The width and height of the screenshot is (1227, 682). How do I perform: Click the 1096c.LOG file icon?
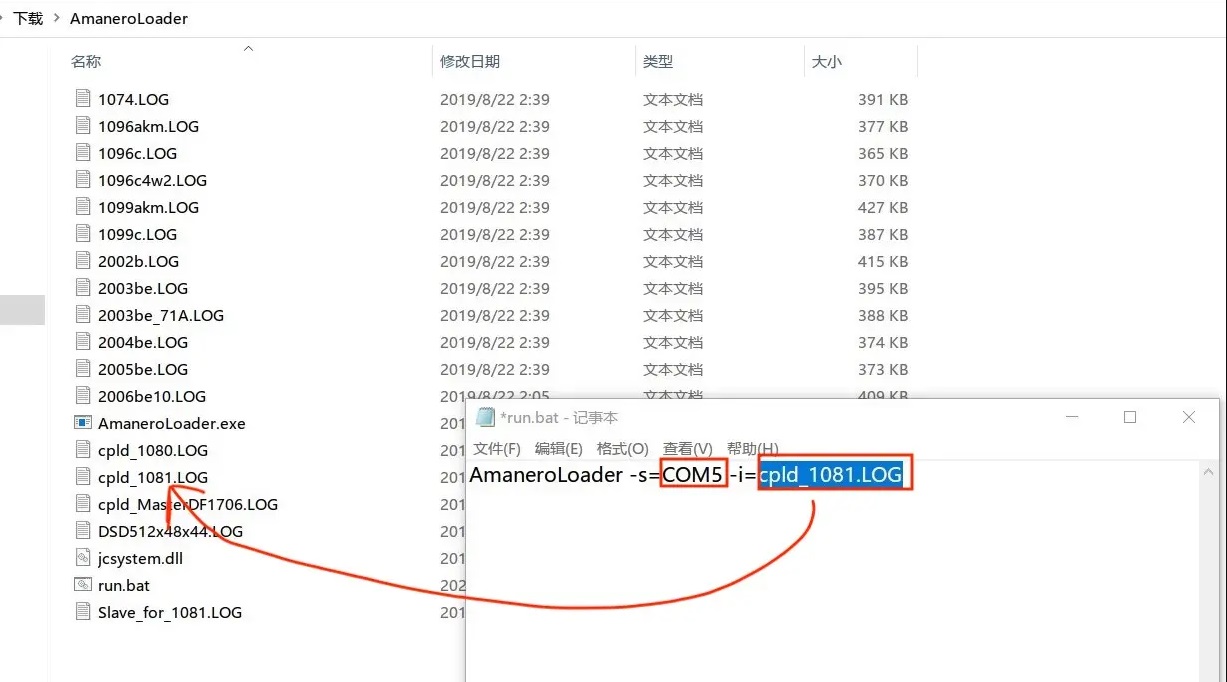(82, 153)
